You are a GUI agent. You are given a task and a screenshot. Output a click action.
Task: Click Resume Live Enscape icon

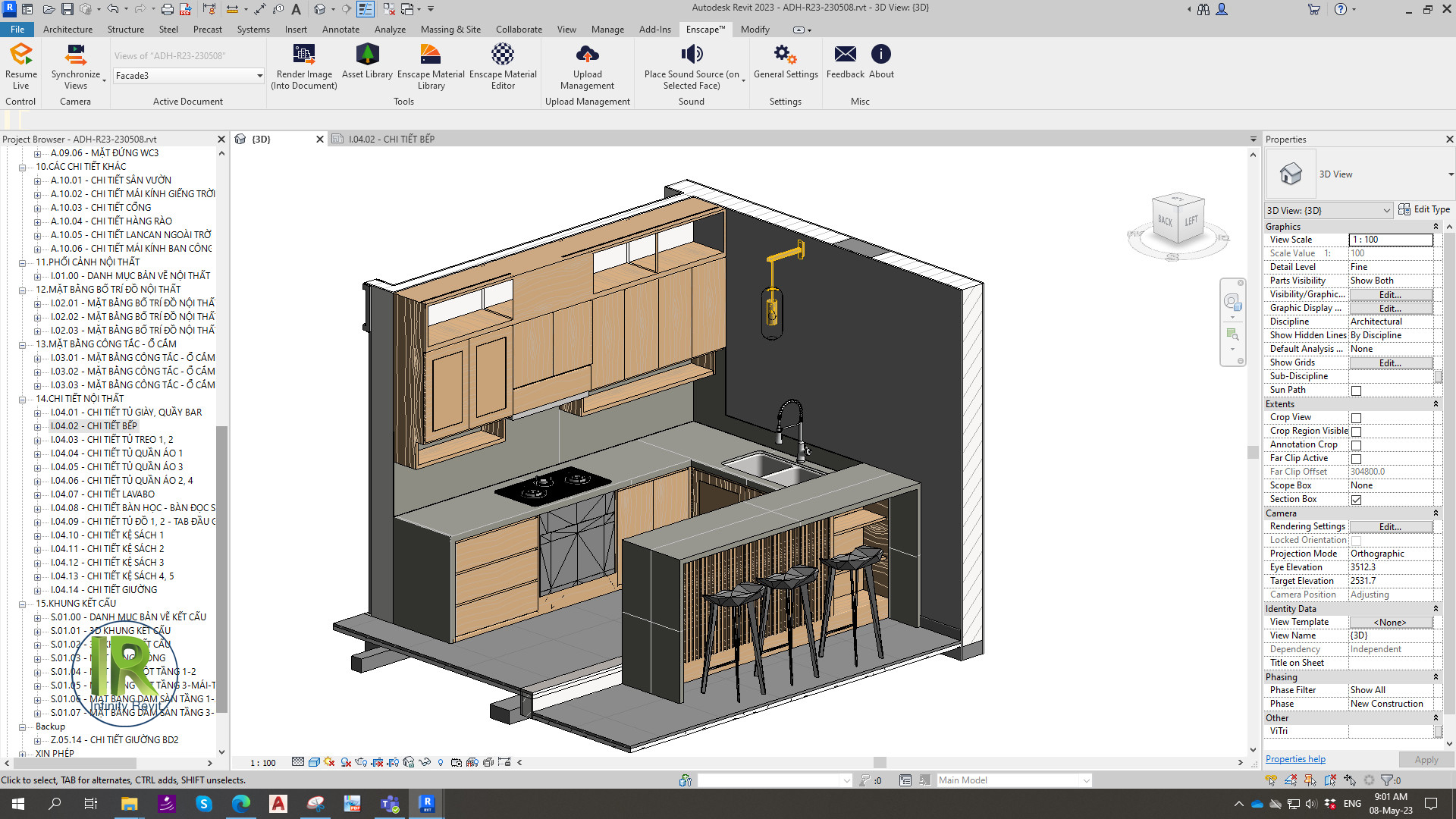pyautogui.click(x=20, y=55)
